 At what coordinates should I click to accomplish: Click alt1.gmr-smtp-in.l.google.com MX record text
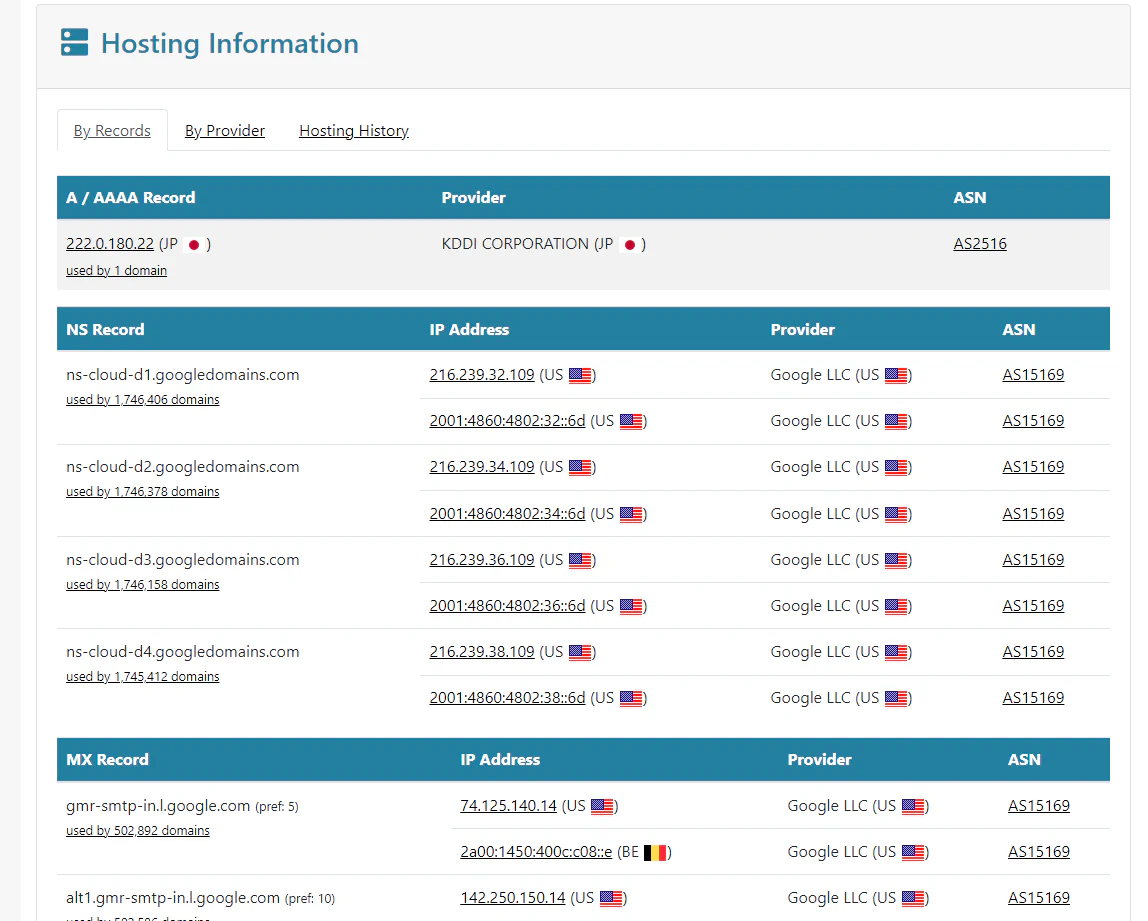[173, 898]
